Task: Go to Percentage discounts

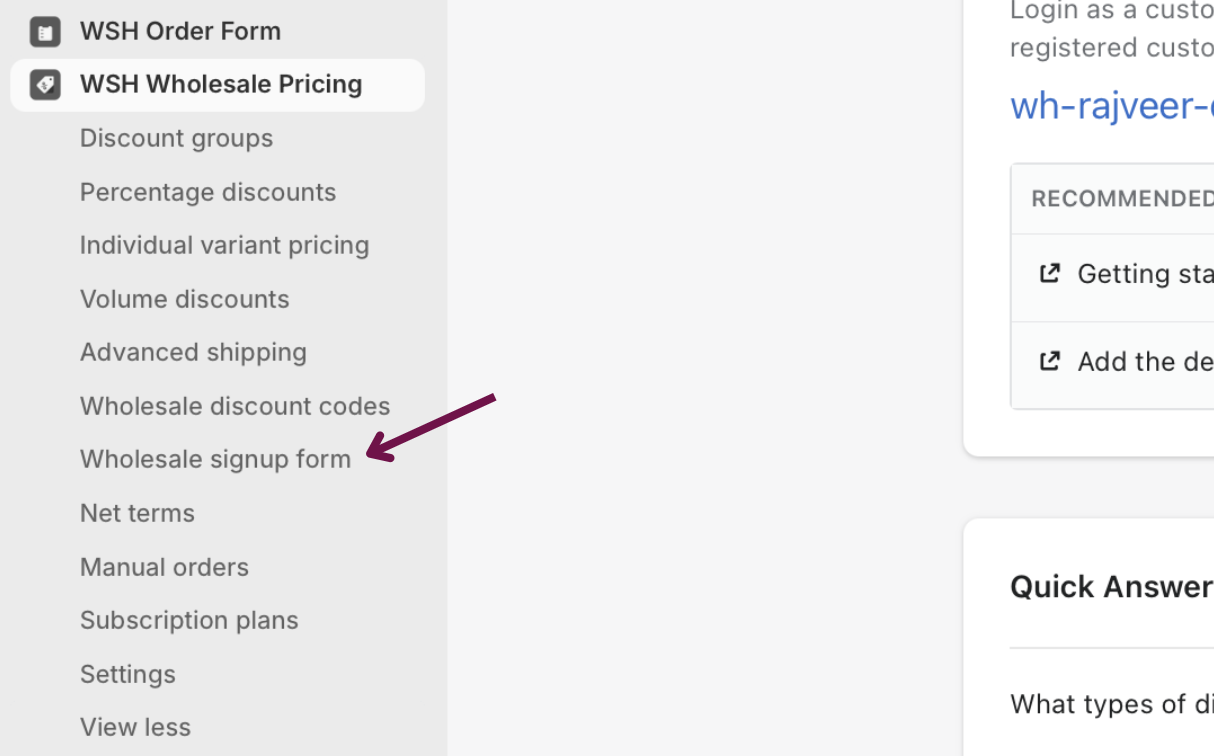Action: (208, 192)
